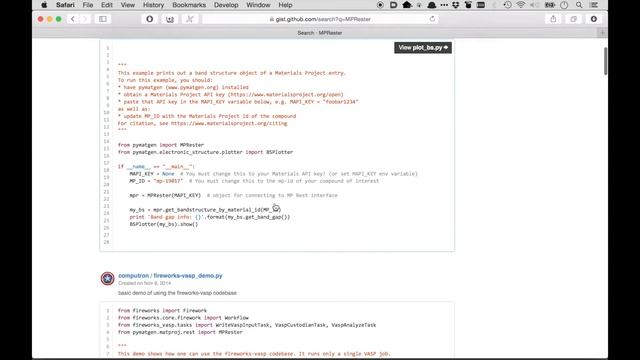
Task: Click the page's vertical scrollbar thumb
Action: coord(605,61)
